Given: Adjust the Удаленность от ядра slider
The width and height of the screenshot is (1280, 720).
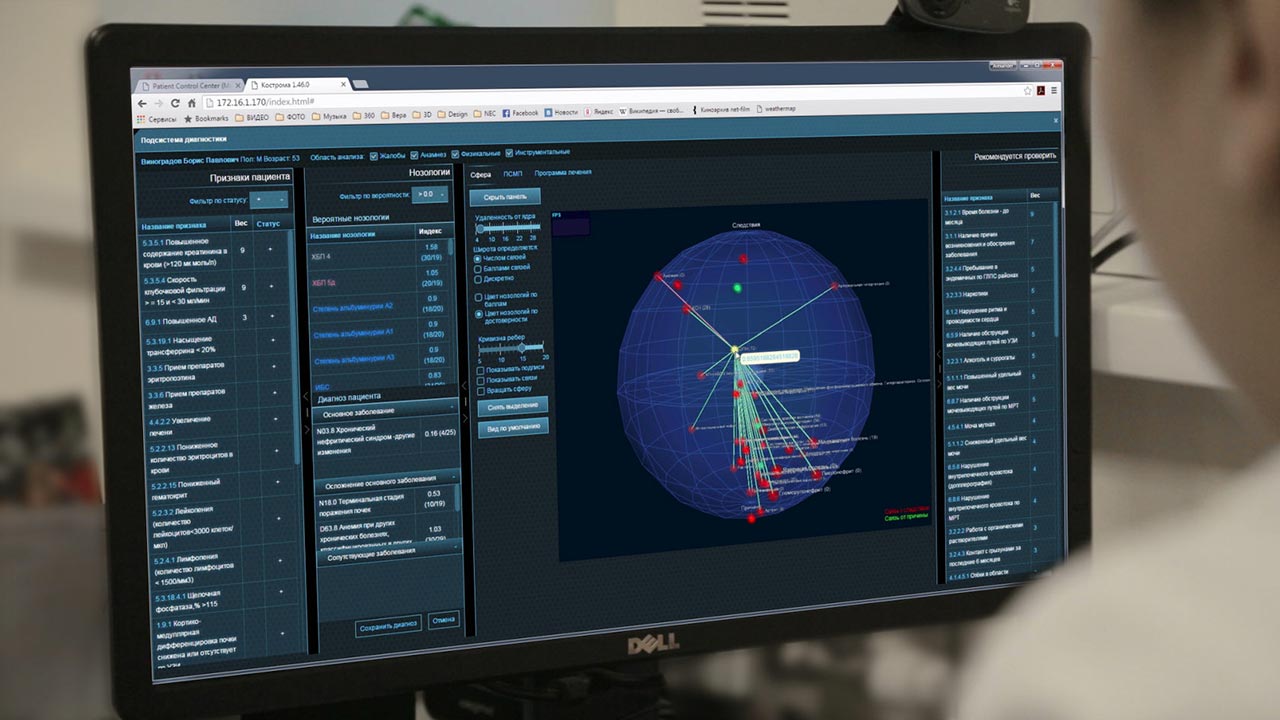Looking at the screenshot, I should pos(507,228).
